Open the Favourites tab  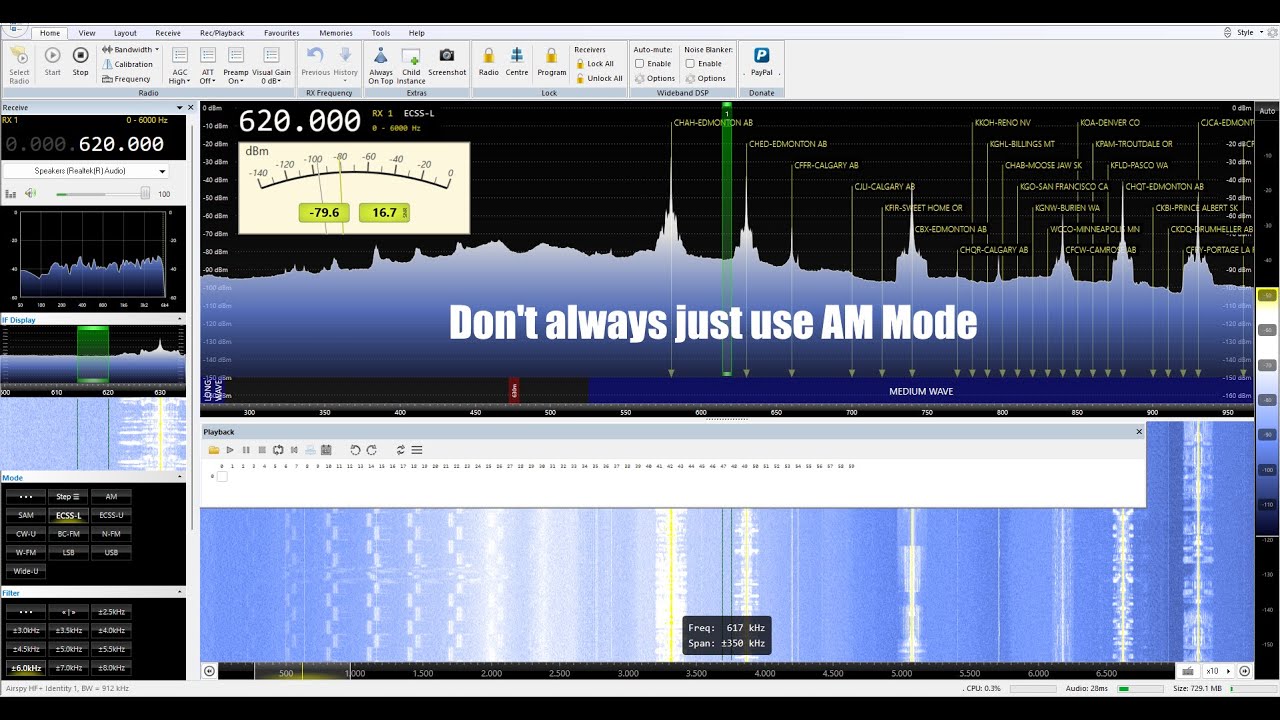(282, 33)
